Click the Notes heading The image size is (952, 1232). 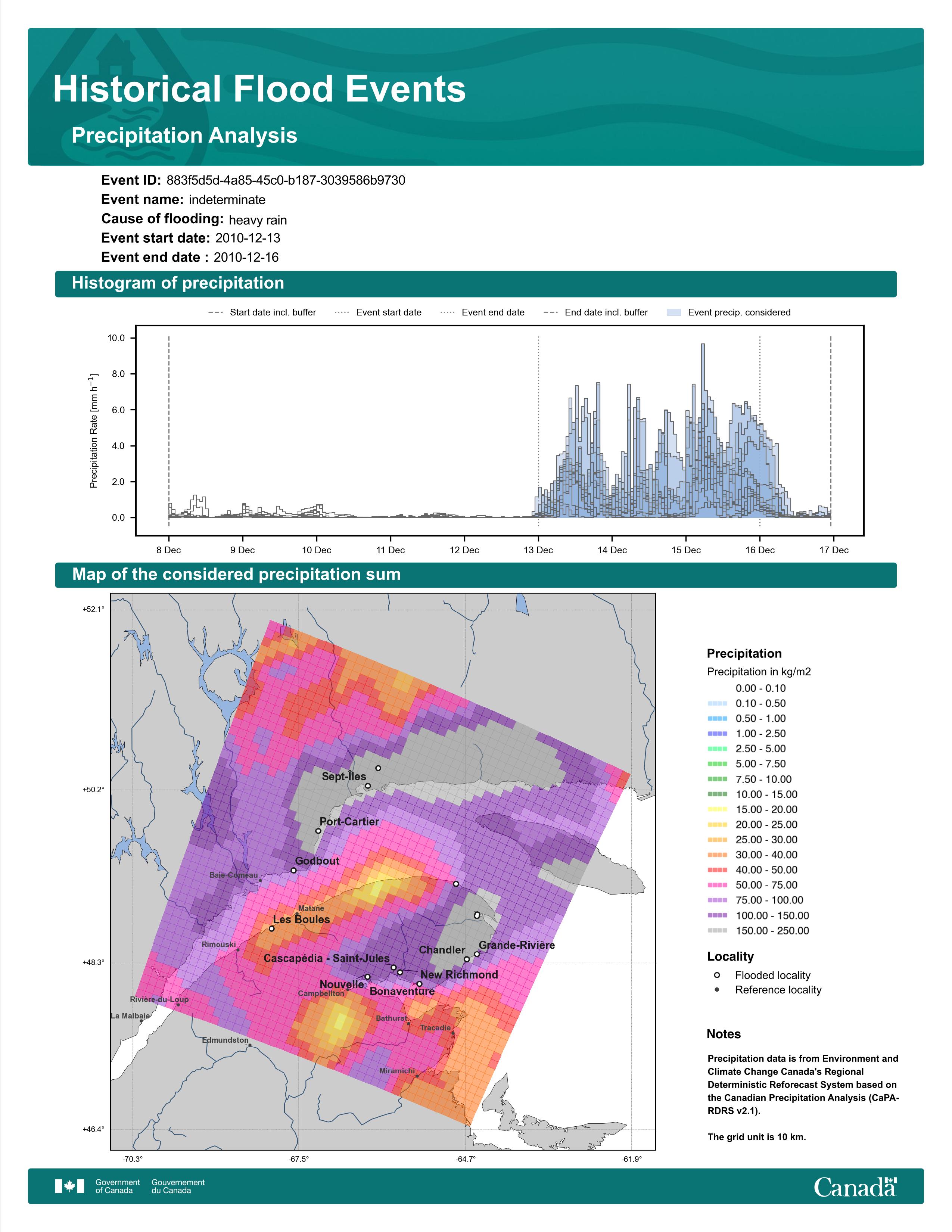coord(724,1034)
